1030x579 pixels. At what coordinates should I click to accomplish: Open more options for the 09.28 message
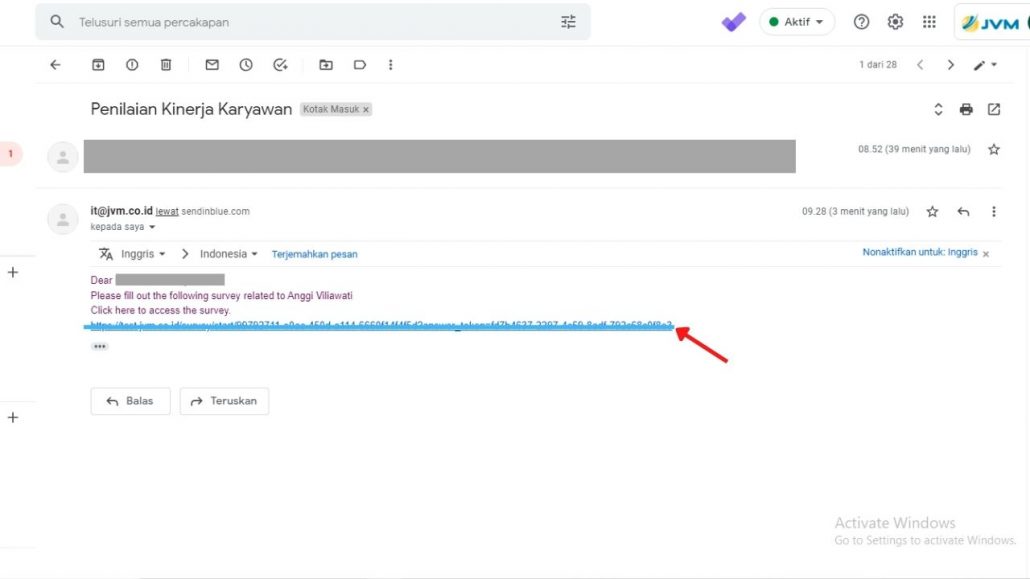tap(993, 211)
